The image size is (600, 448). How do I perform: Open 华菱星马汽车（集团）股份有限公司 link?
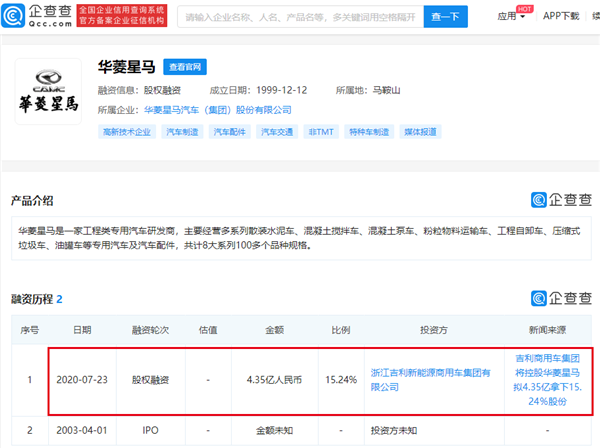point(217,110)
